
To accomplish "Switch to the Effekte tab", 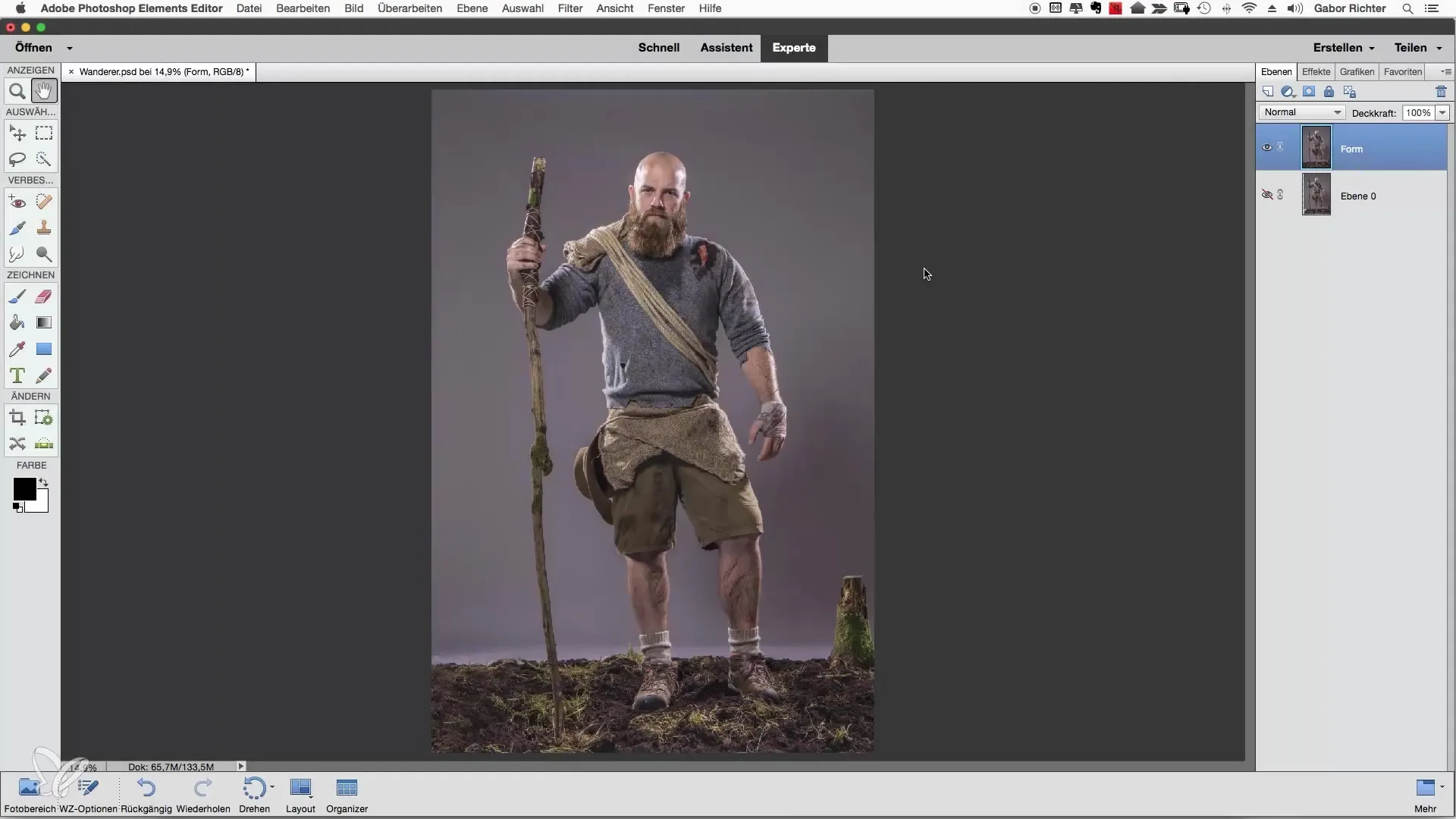I will point(1316,72).
